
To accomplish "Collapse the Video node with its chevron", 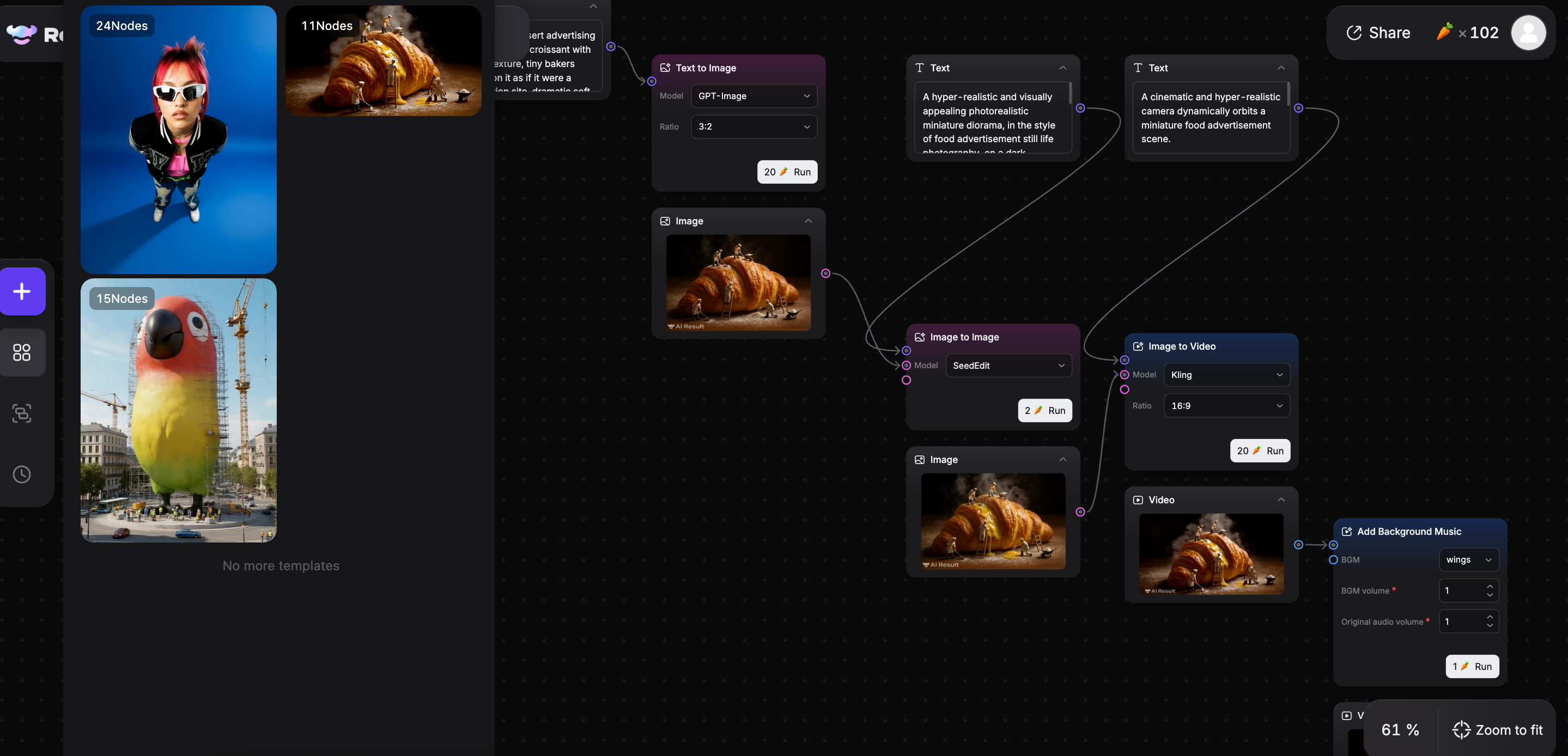I will coord(1281,500).
